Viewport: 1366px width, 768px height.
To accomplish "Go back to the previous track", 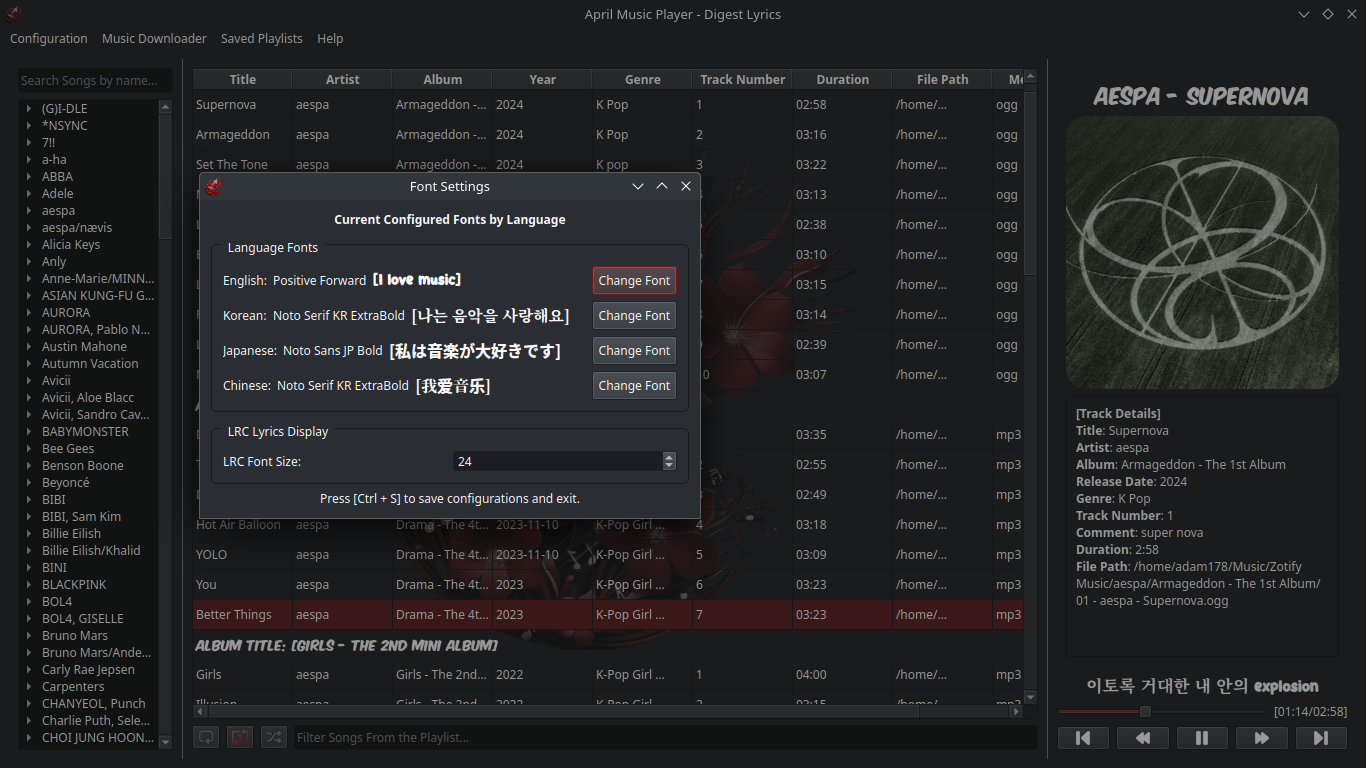I will pyautogui.click(x=1083, y=737).
